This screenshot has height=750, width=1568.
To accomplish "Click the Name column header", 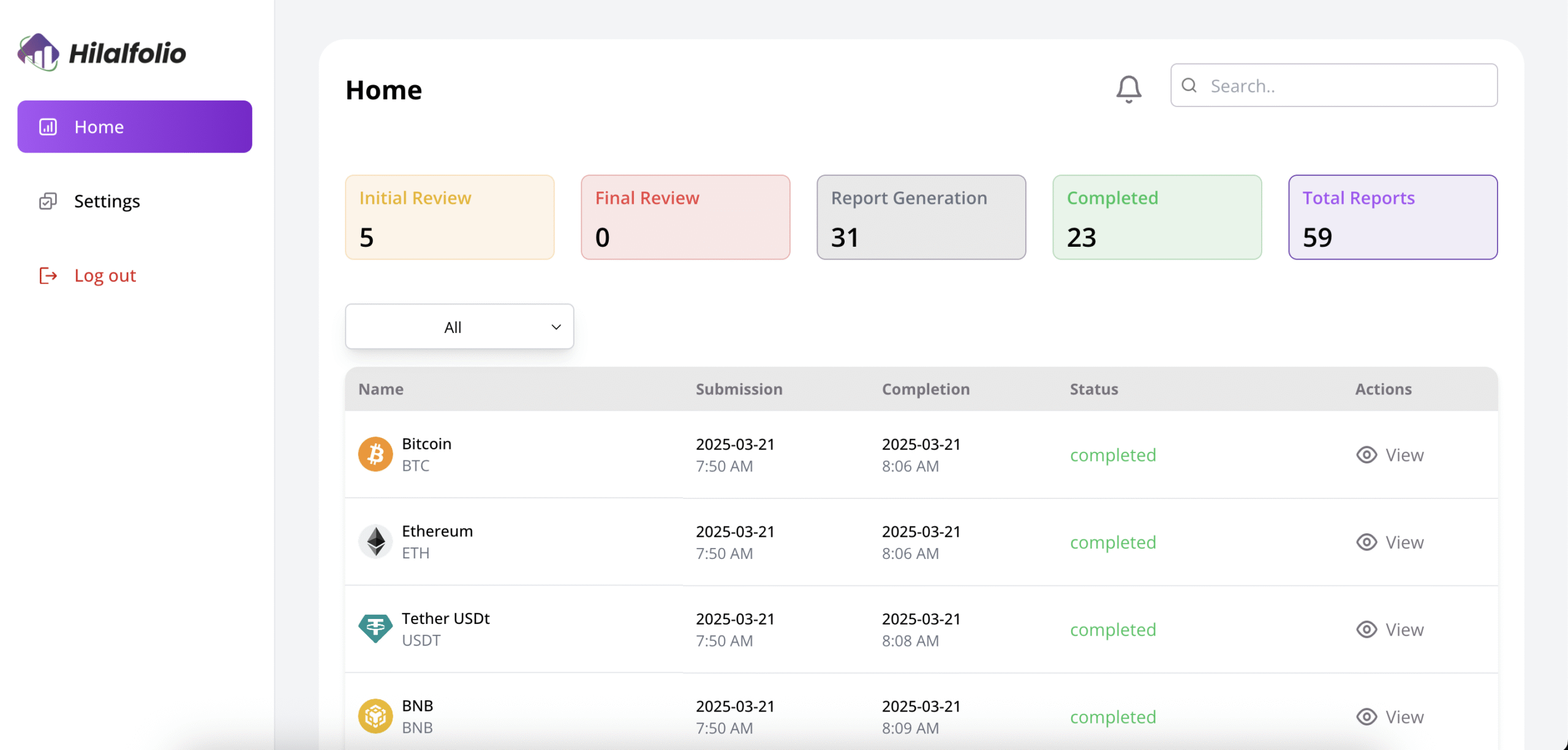I will 381,389.
